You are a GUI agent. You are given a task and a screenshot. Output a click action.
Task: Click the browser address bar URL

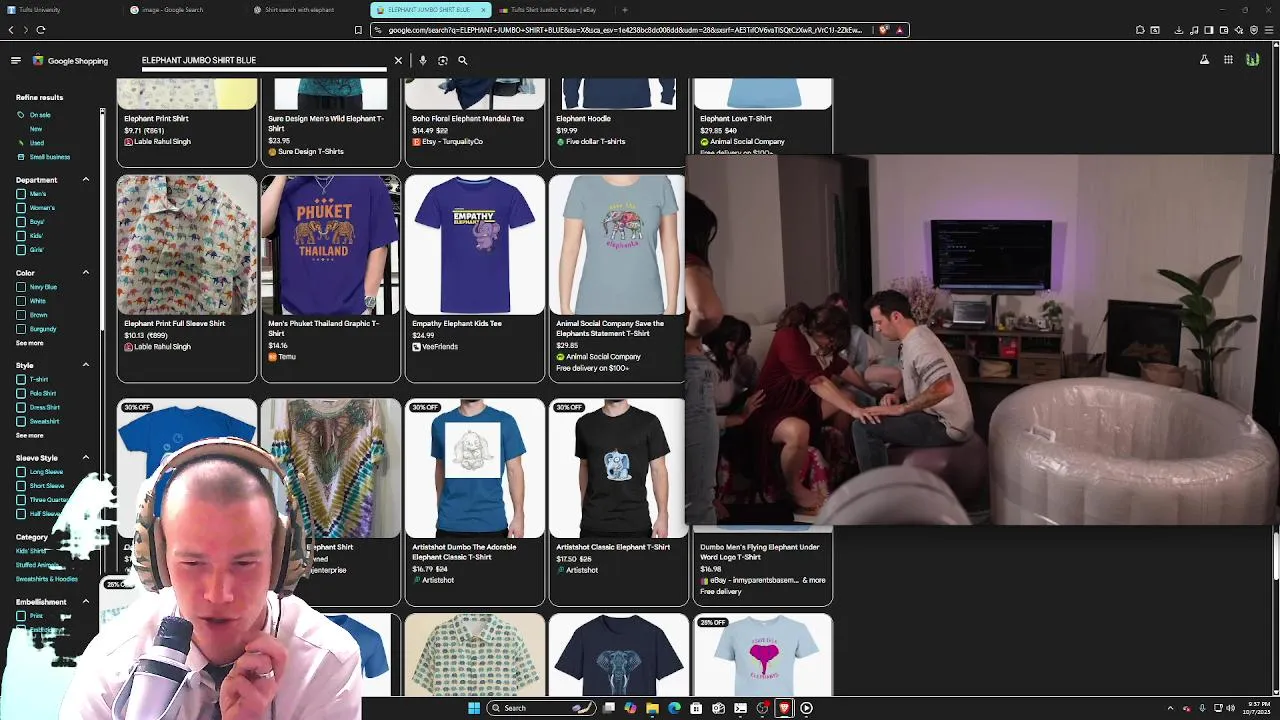[x=625, y=30]
